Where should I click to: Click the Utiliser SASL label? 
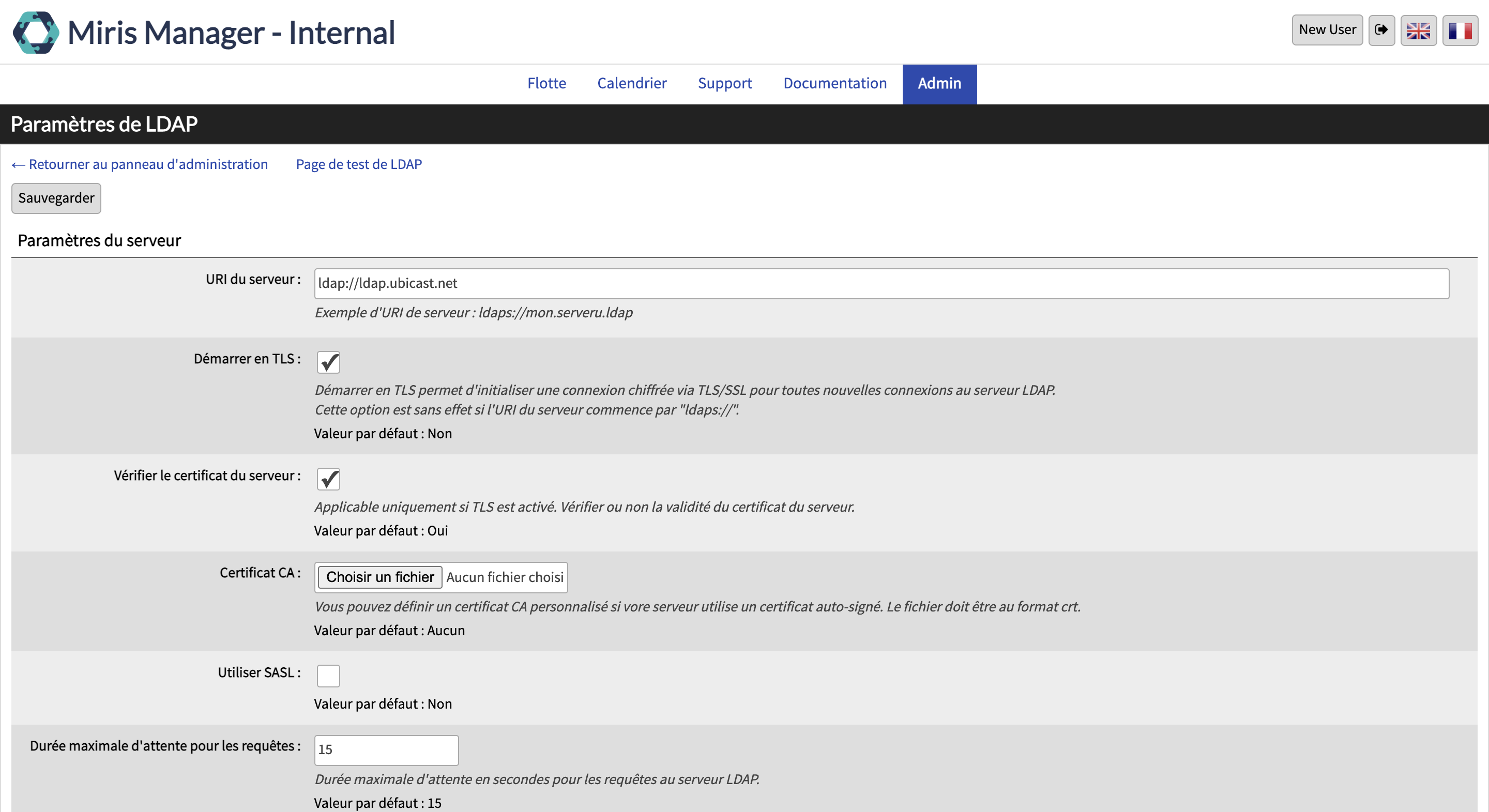(259, 672)
